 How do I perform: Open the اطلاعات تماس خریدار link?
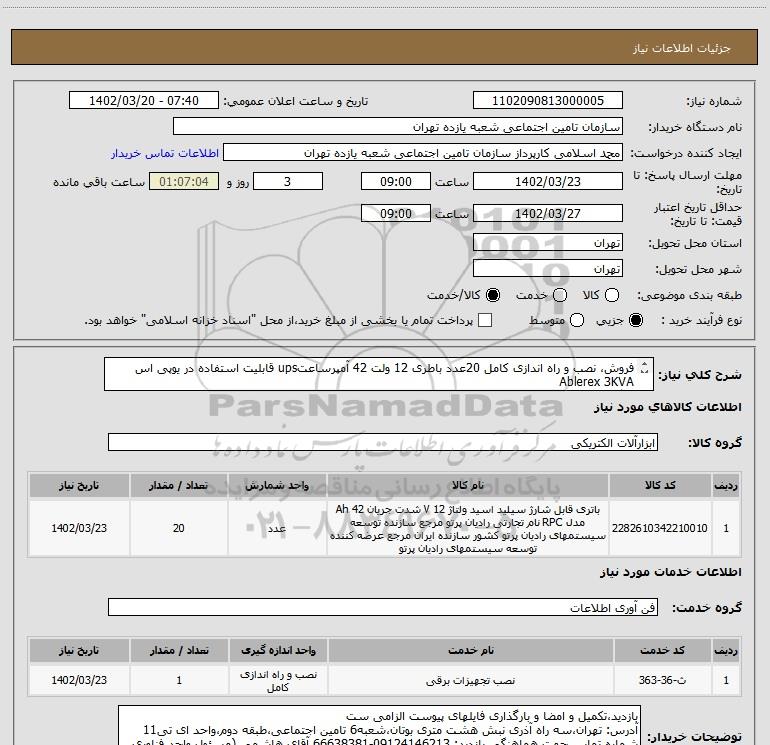coord(165,153)
